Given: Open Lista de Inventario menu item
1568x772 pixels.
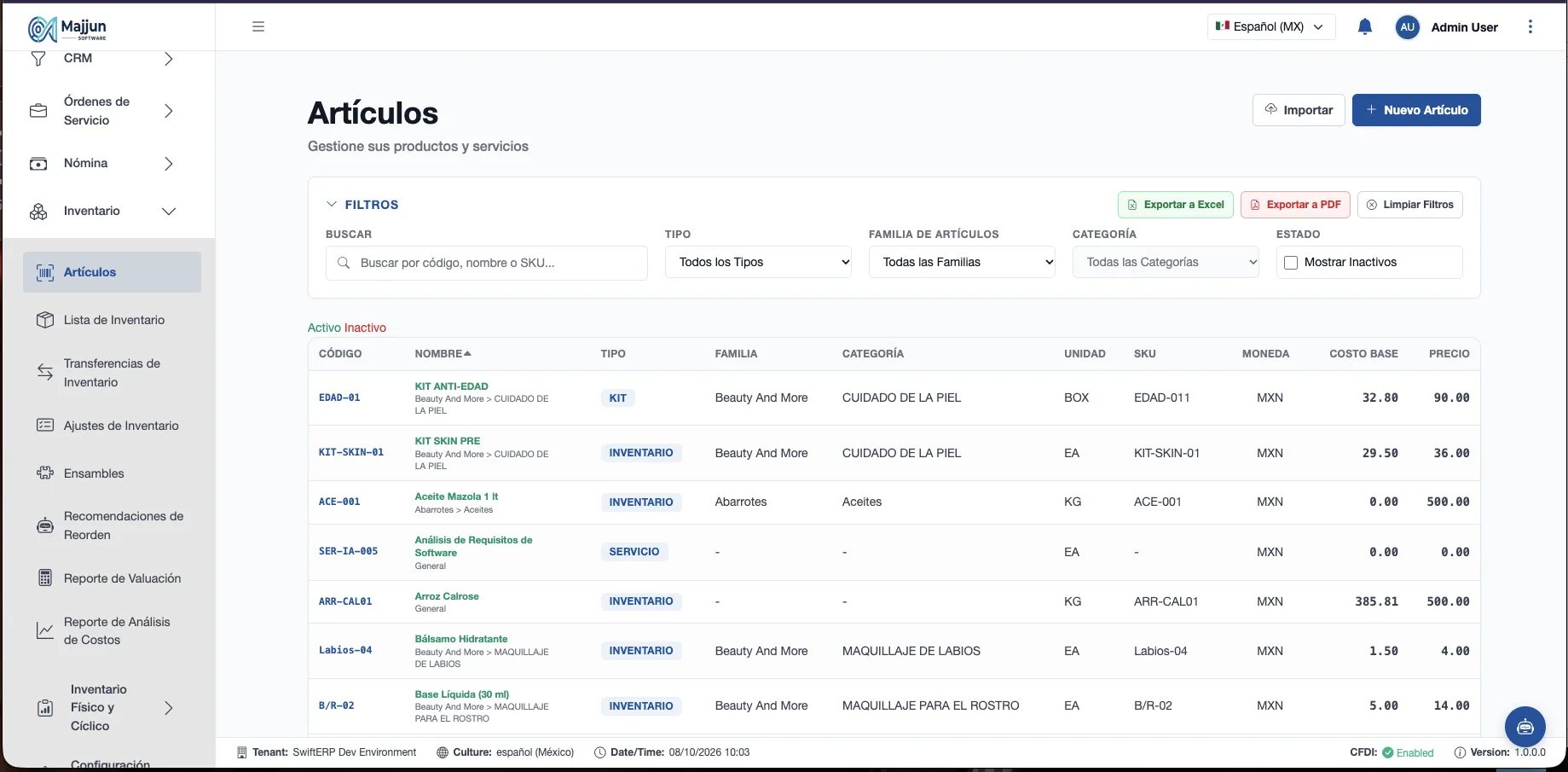Looking at the screenshot, I should coord(112,320).
